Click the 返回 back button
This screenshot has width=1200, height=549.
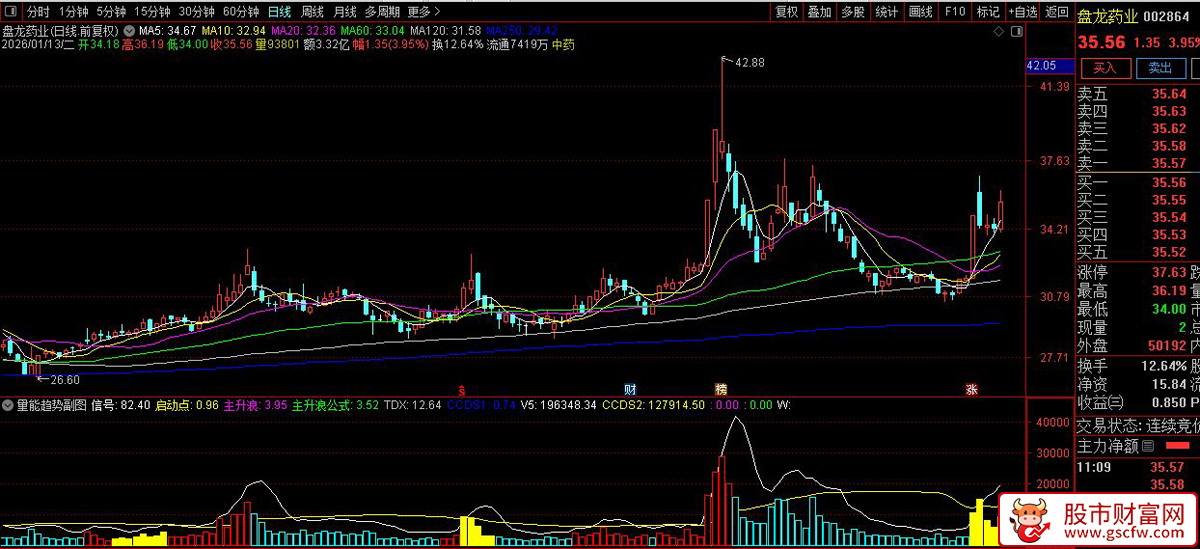pos(1056,12)
